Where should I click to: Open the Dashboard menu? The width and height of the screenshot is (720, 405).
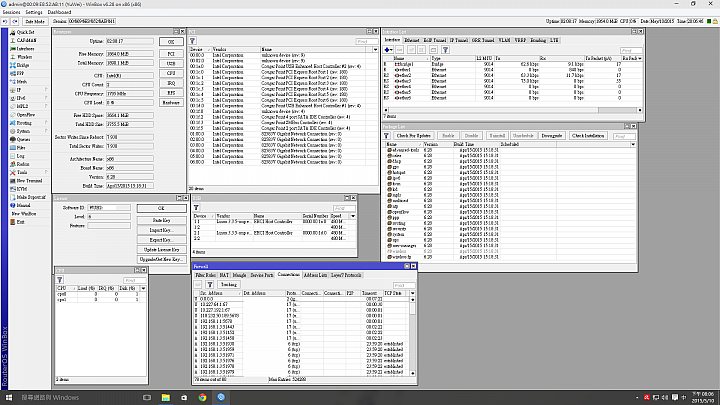(59, 12)
